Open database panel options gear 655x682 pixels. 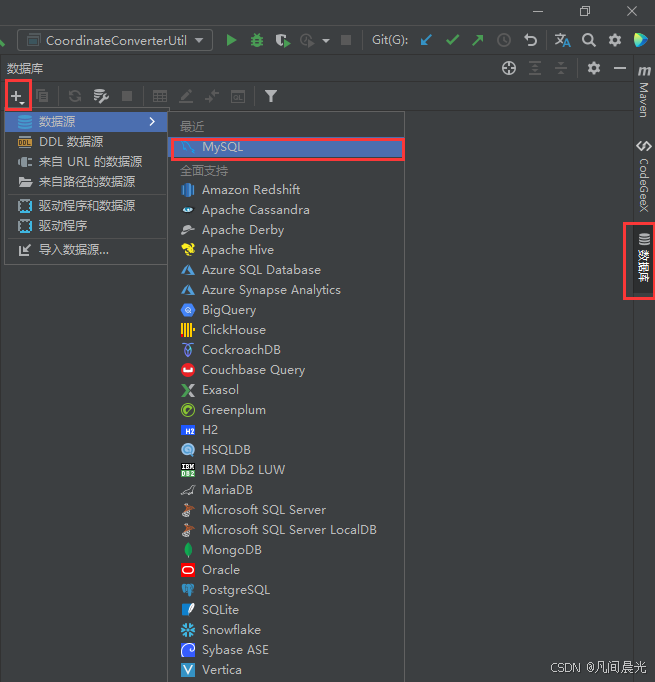point(594,68)
